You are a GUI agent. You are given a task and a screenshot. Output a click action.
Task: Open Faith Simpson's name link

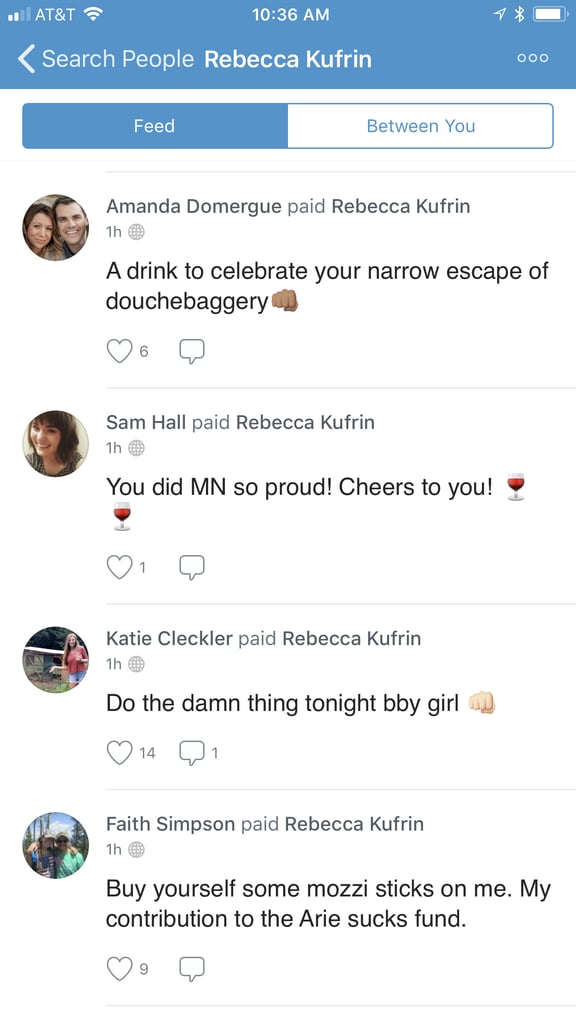[170, 824]
